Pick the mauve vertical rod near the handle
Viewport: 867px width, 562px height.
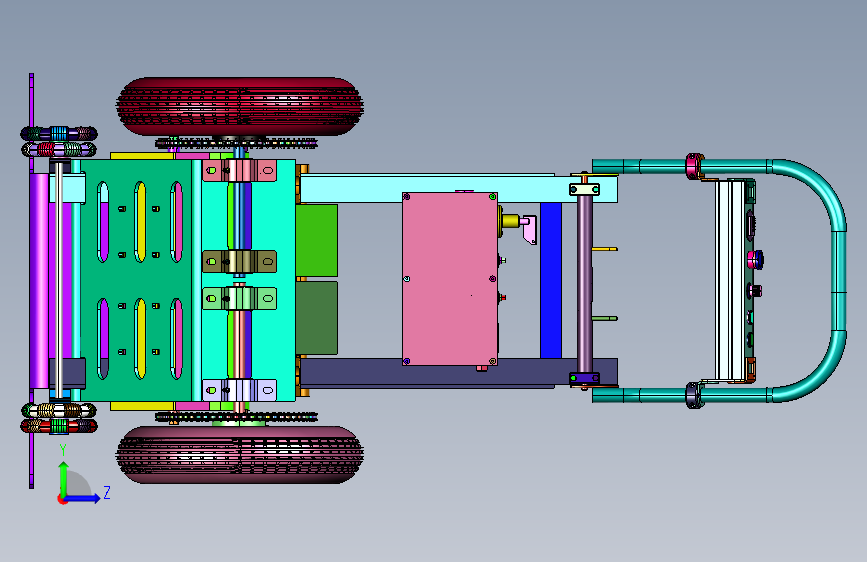[x=584, y=284]
